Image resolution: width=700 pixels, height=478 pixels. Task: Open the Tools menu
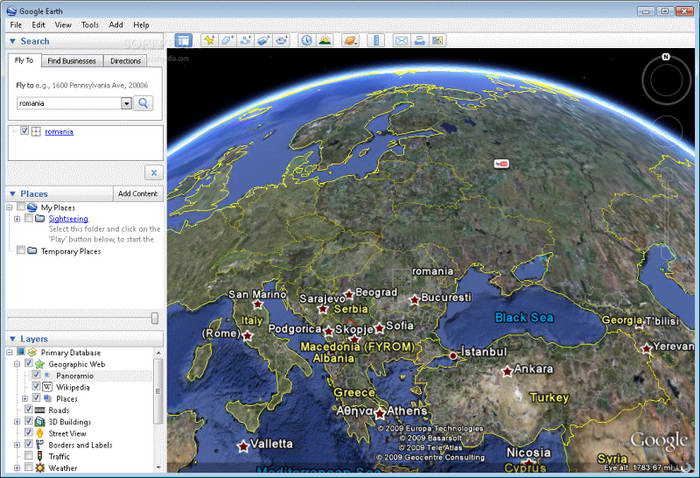coord(90,24)
